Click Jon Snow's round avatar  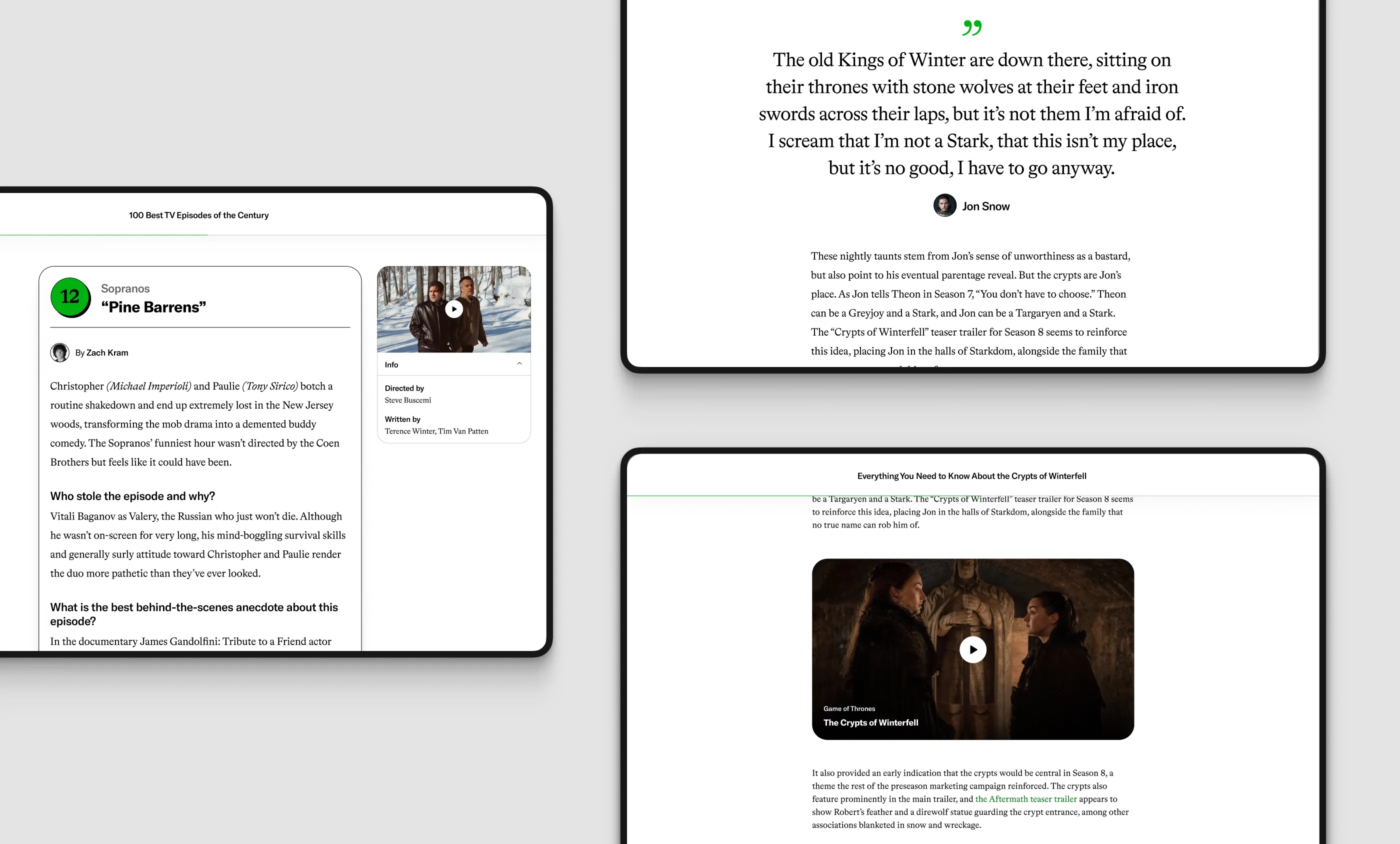click(944, 205)
